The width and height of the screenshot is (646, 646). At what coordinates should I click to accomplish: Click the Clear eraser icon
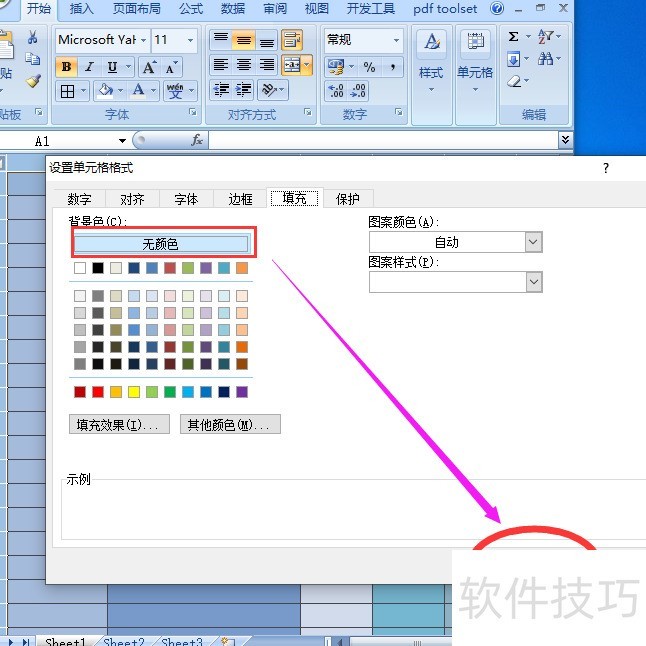514,81
